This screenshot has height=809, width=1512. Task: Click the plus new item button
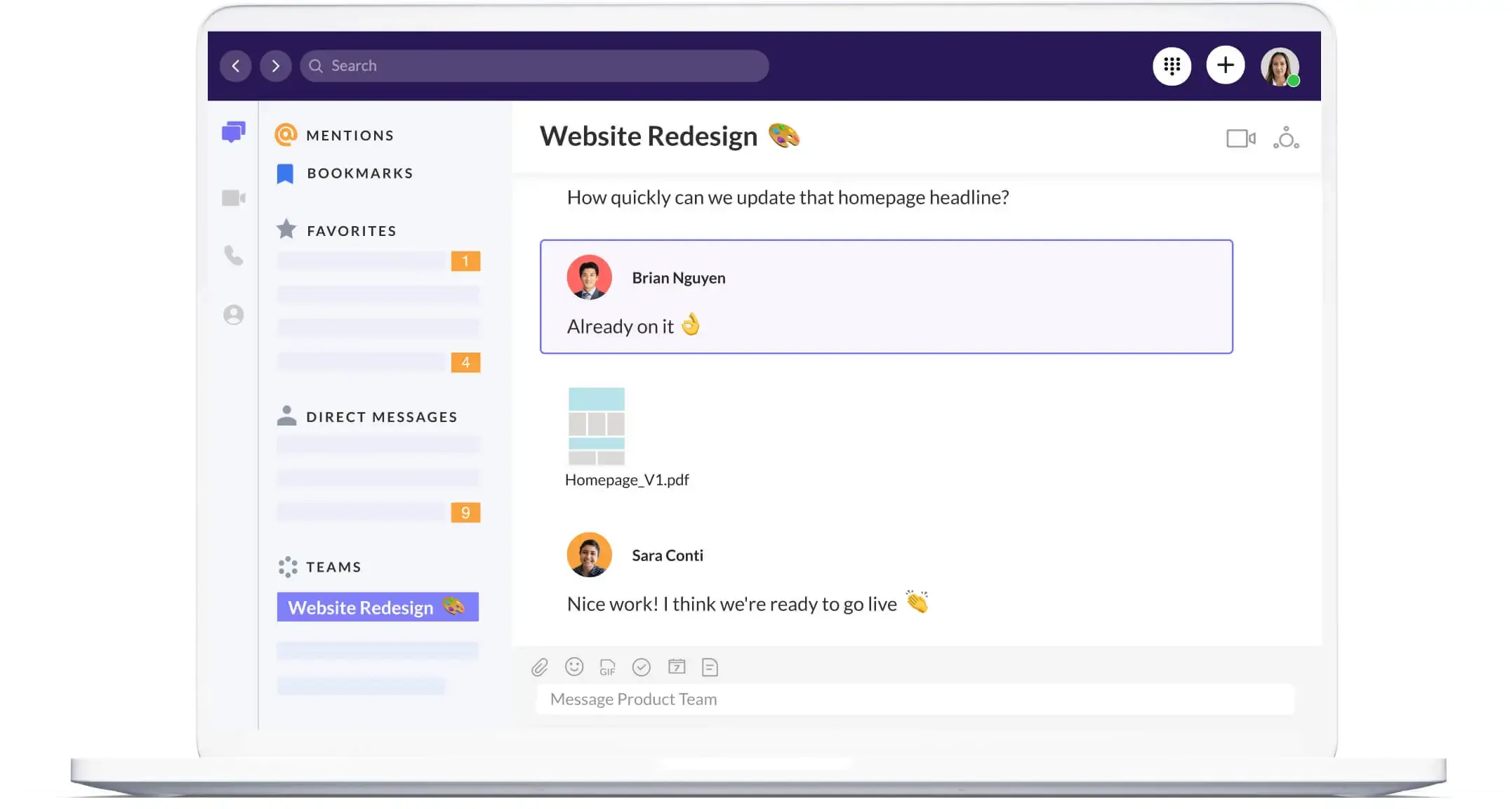(1225, 65)
